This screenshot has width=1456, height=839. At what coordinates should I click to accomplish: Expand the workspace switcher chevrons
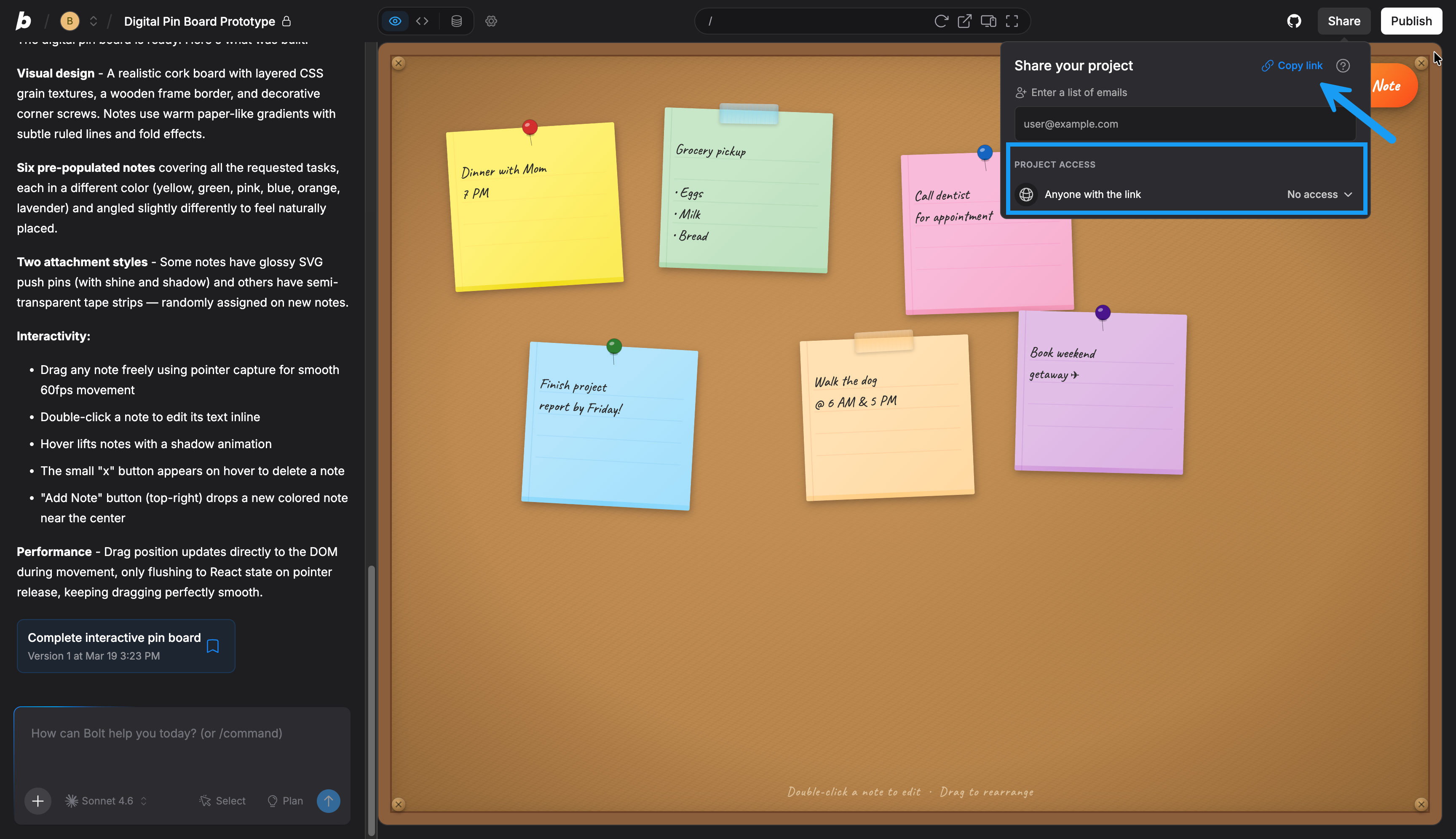[x=94, y=21]
